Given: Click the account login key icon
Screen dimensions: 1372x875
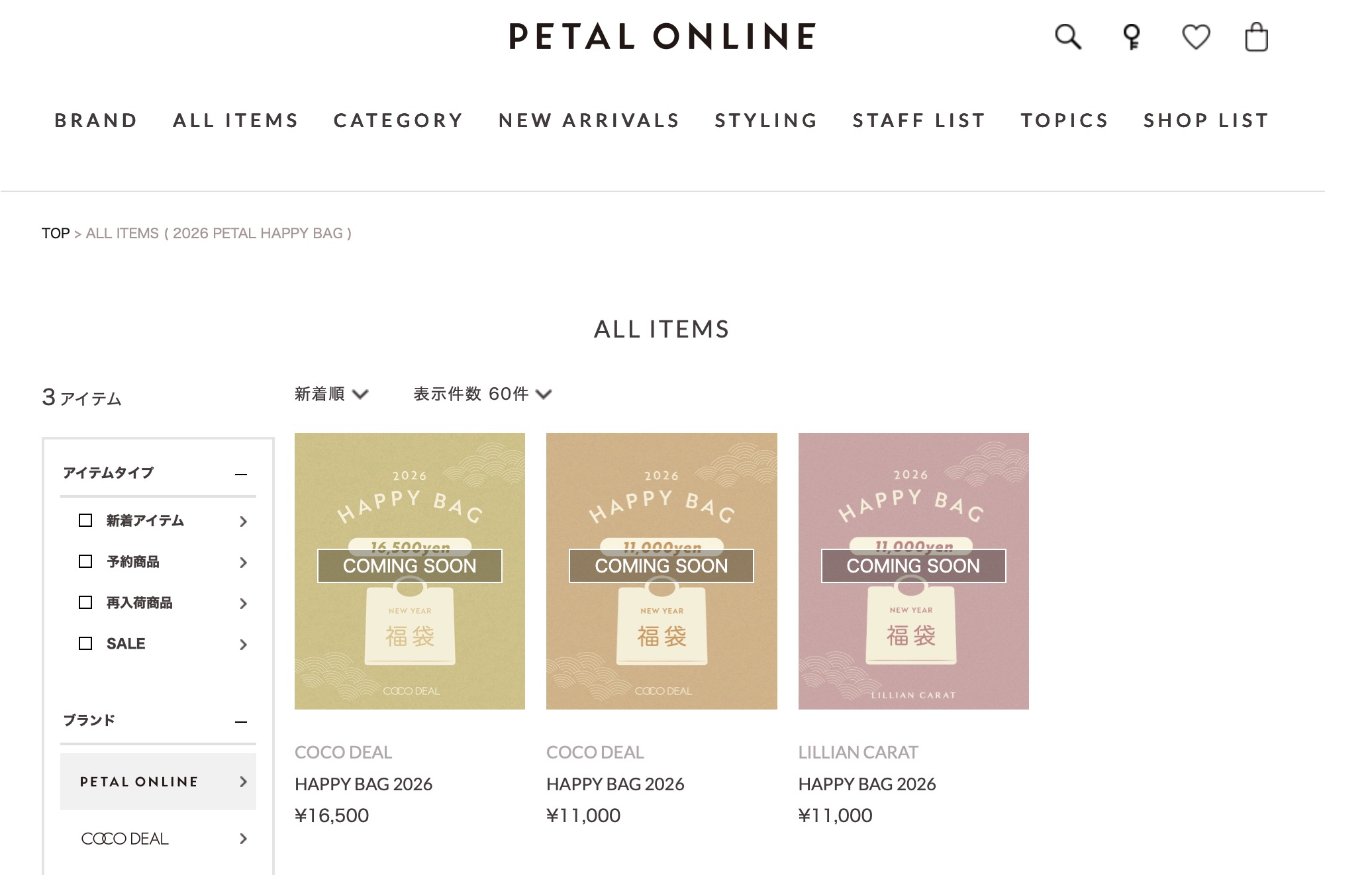Looking at the screenshot, I should click(1132, 37).
